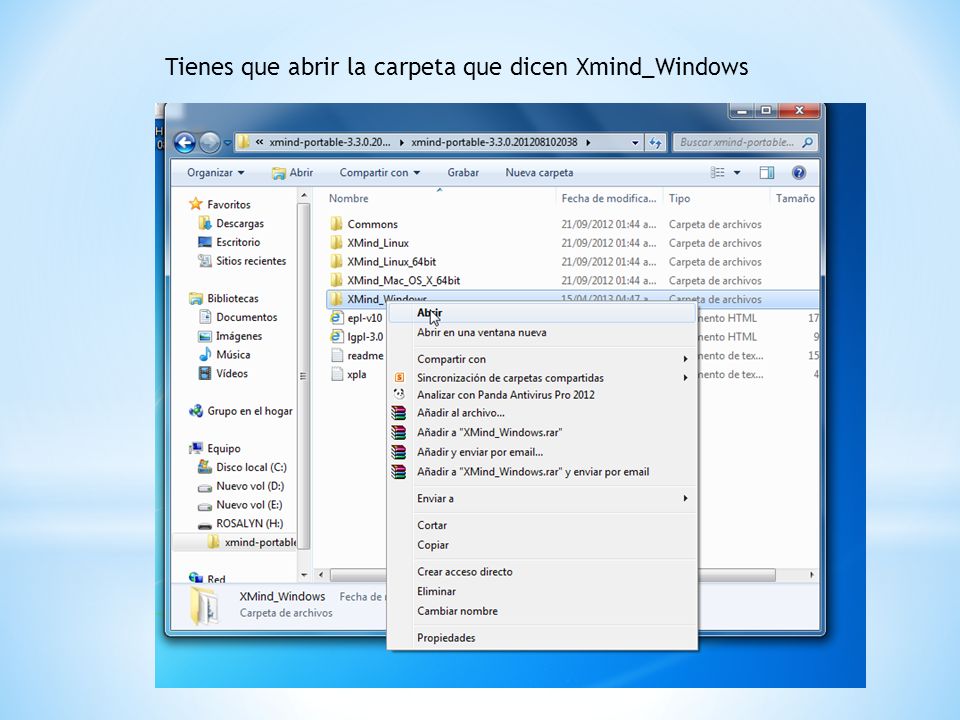
Task: Choose Abrir in the context menu
Action: [x=544, y=313]
